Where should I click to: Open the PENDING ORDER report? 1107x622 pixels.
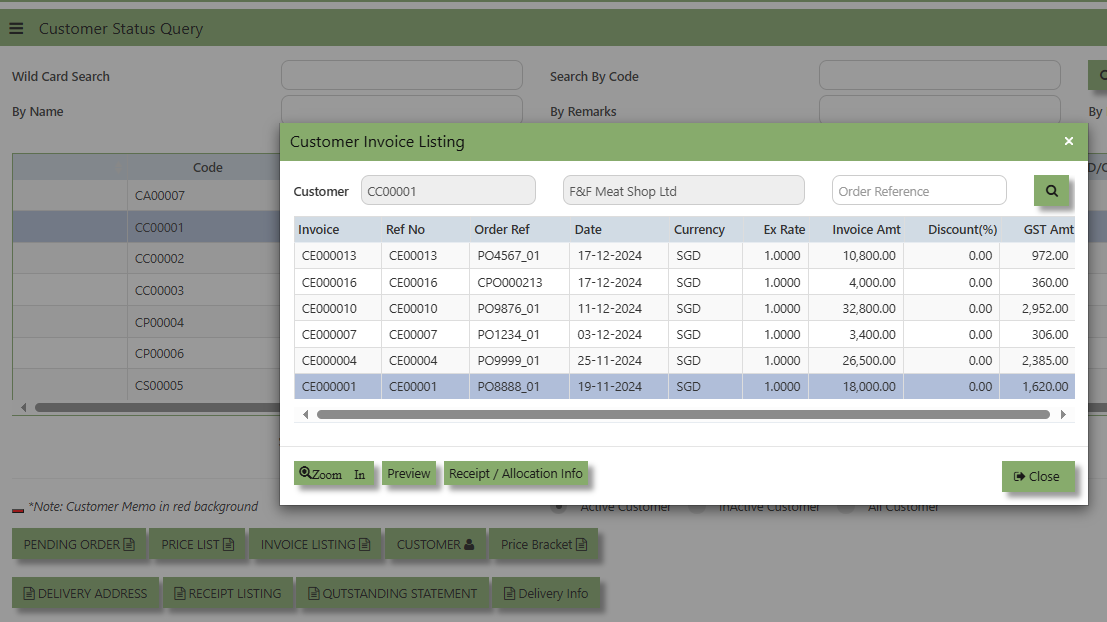click(x=79, y=544)
